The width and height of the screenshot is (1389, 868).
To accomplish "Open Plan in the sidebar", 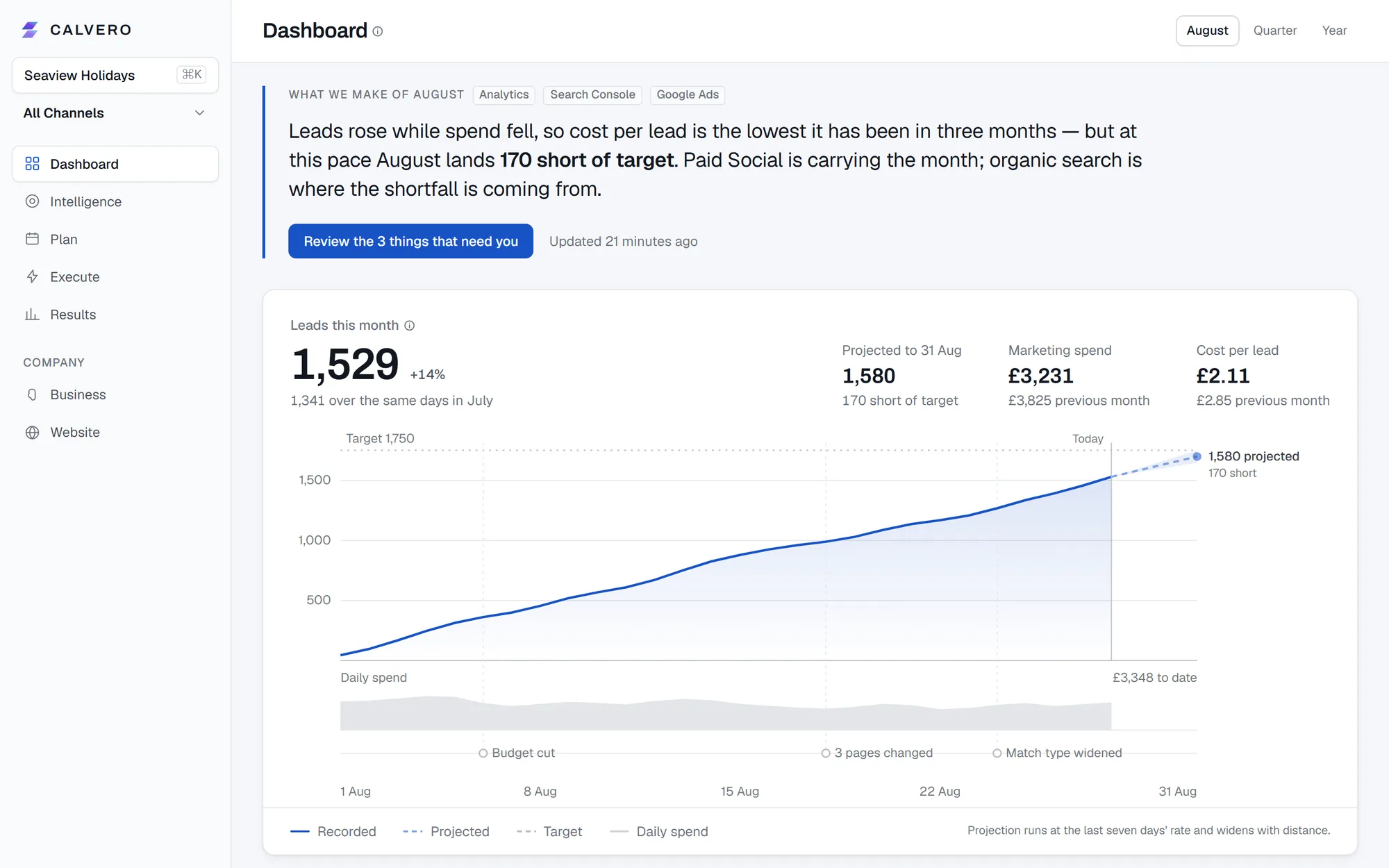I will [115, 239].
